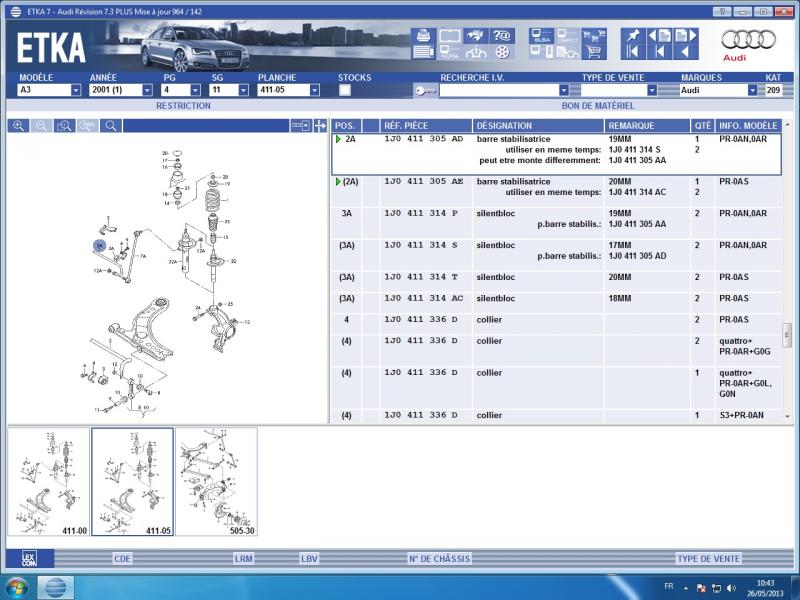
Task: Click the DÉSIGNATION column header
Action: [x=538, y=126]
